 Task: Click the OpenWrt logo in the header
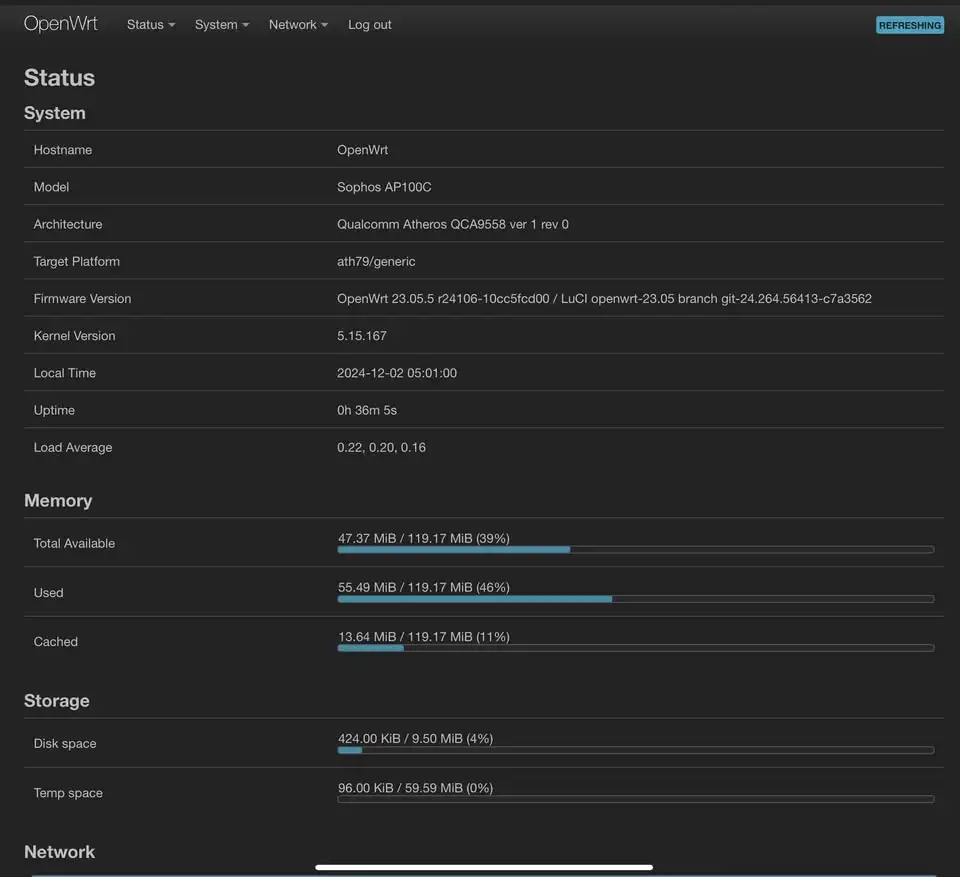[x=60, y=23]
